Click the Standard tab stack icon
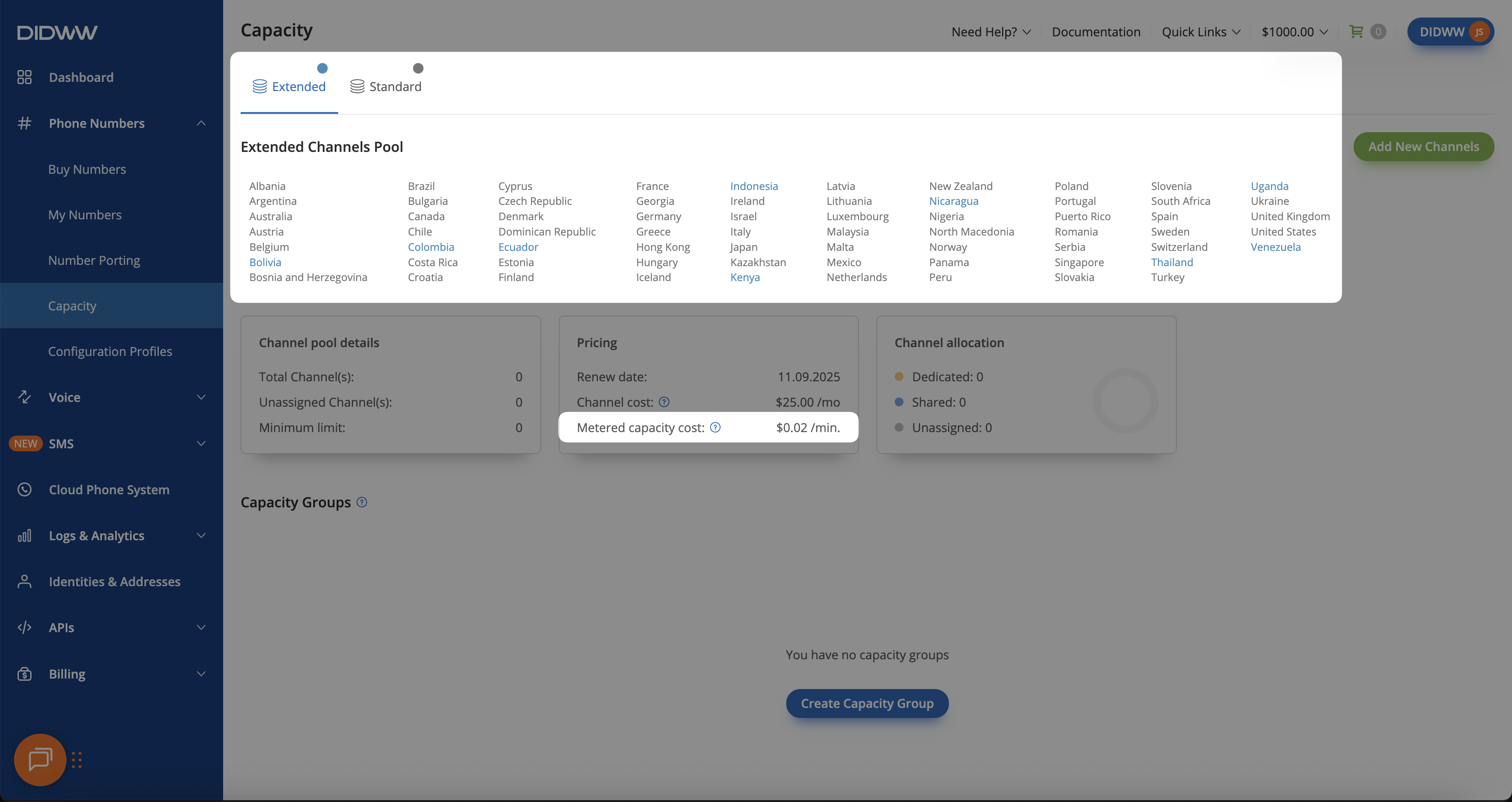This screenshot has width=1512, height=802. click(357, 86)
